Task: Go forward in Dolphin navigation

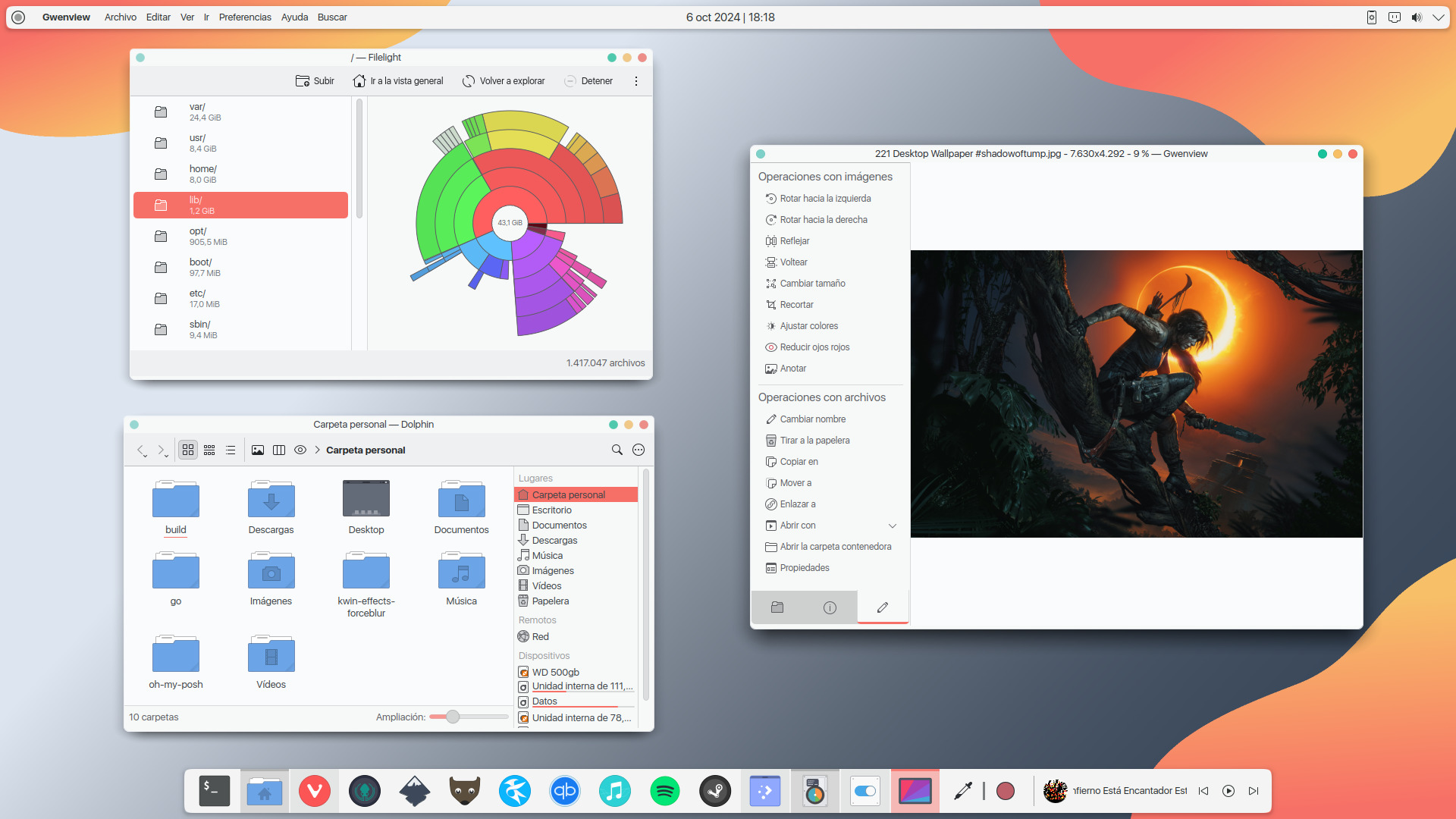Action: (162, 450)
